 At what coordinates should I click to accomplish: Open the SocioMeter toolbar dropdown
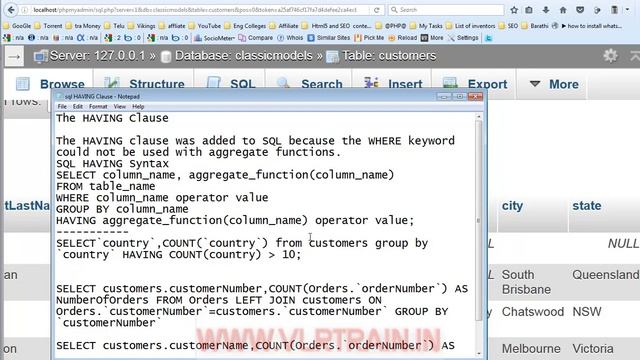[x=215, y=38]
